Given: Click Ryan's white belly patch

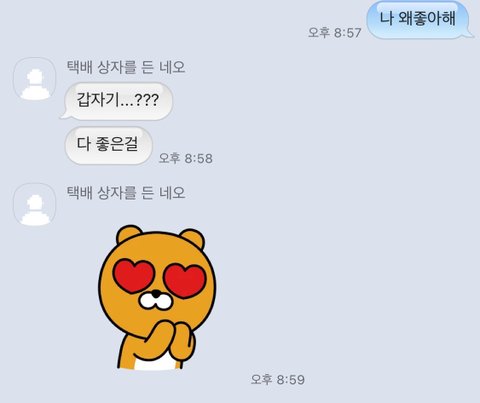Looking at the screenshot, I should pos(154,362).
